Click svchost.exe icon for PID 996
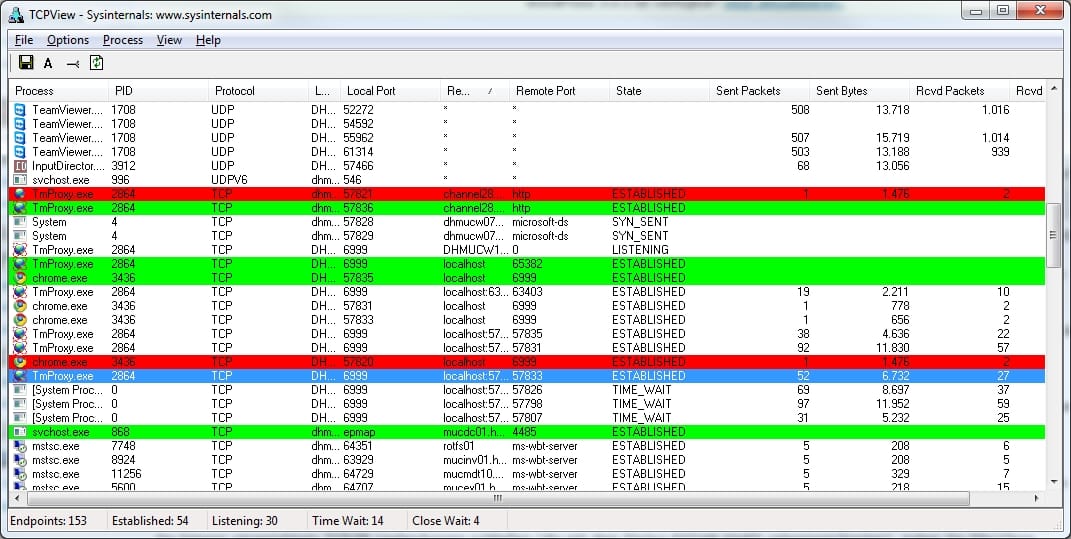Viewport: 1071px width, 539px height. coord(20,180)
